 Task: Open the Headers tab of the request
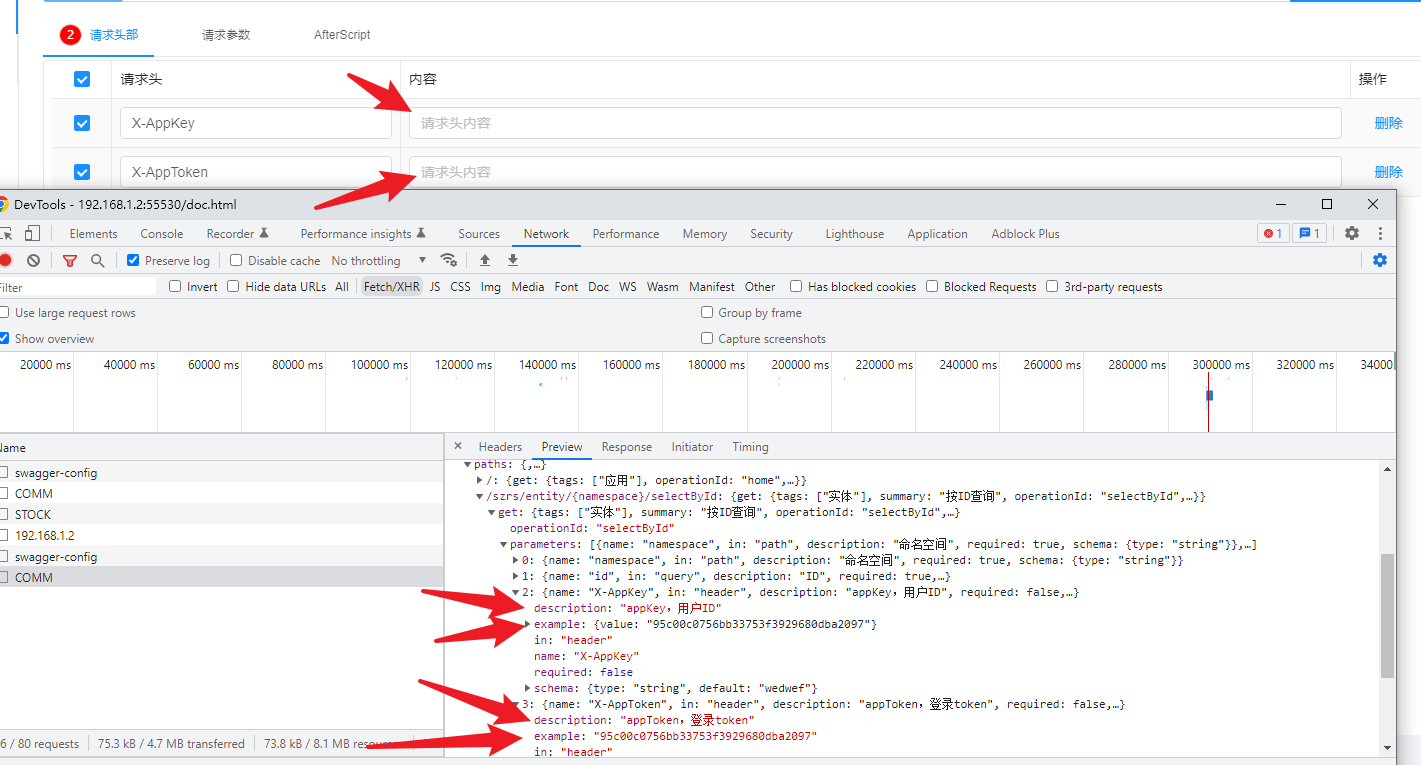tap(500, 446)
